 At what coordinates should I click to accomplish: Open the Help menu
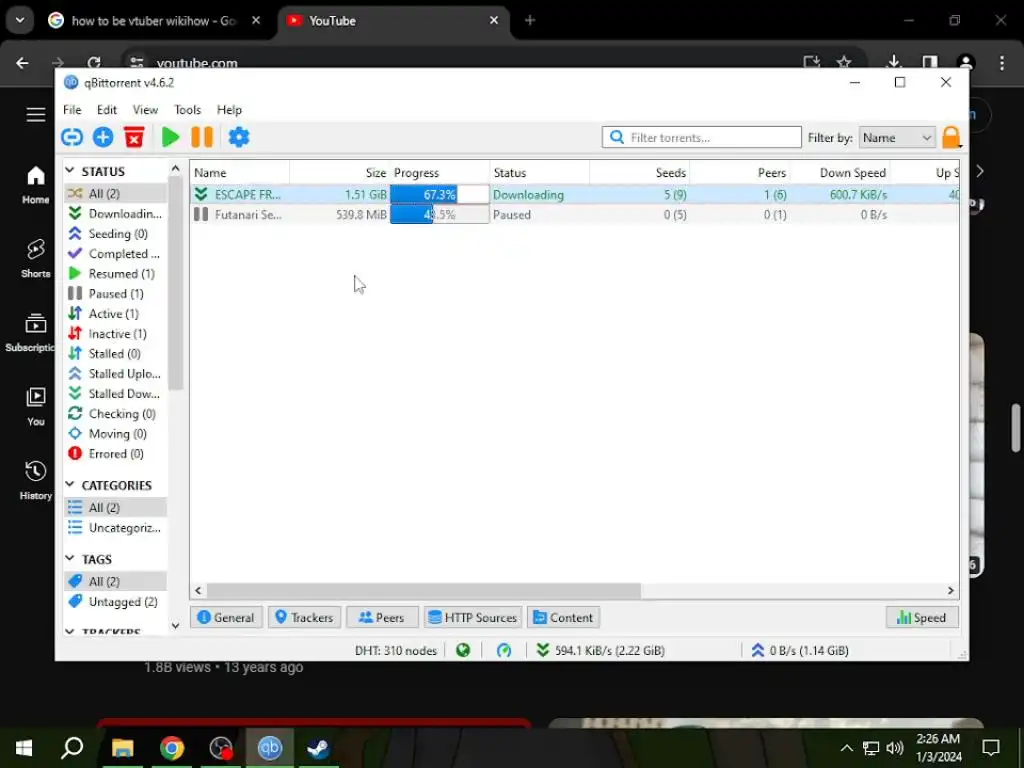[229, 110]
